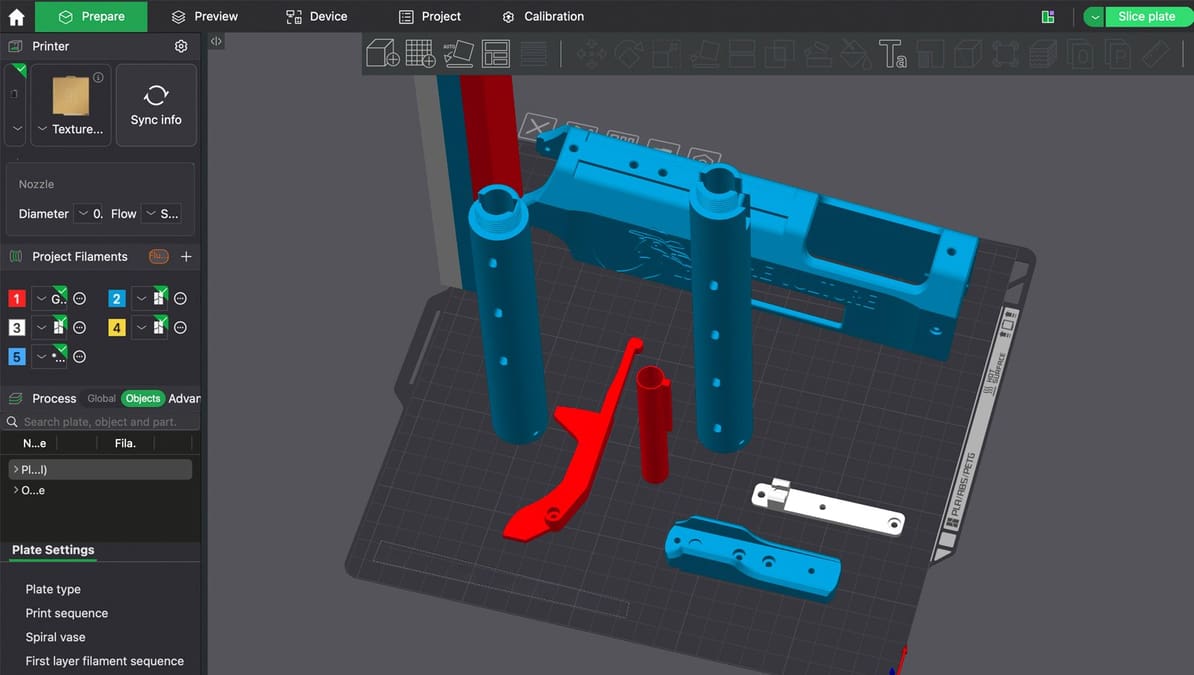Open the Slice plate dropdown arrow
The image size is (1194, 675).
tap(1096, 16)
